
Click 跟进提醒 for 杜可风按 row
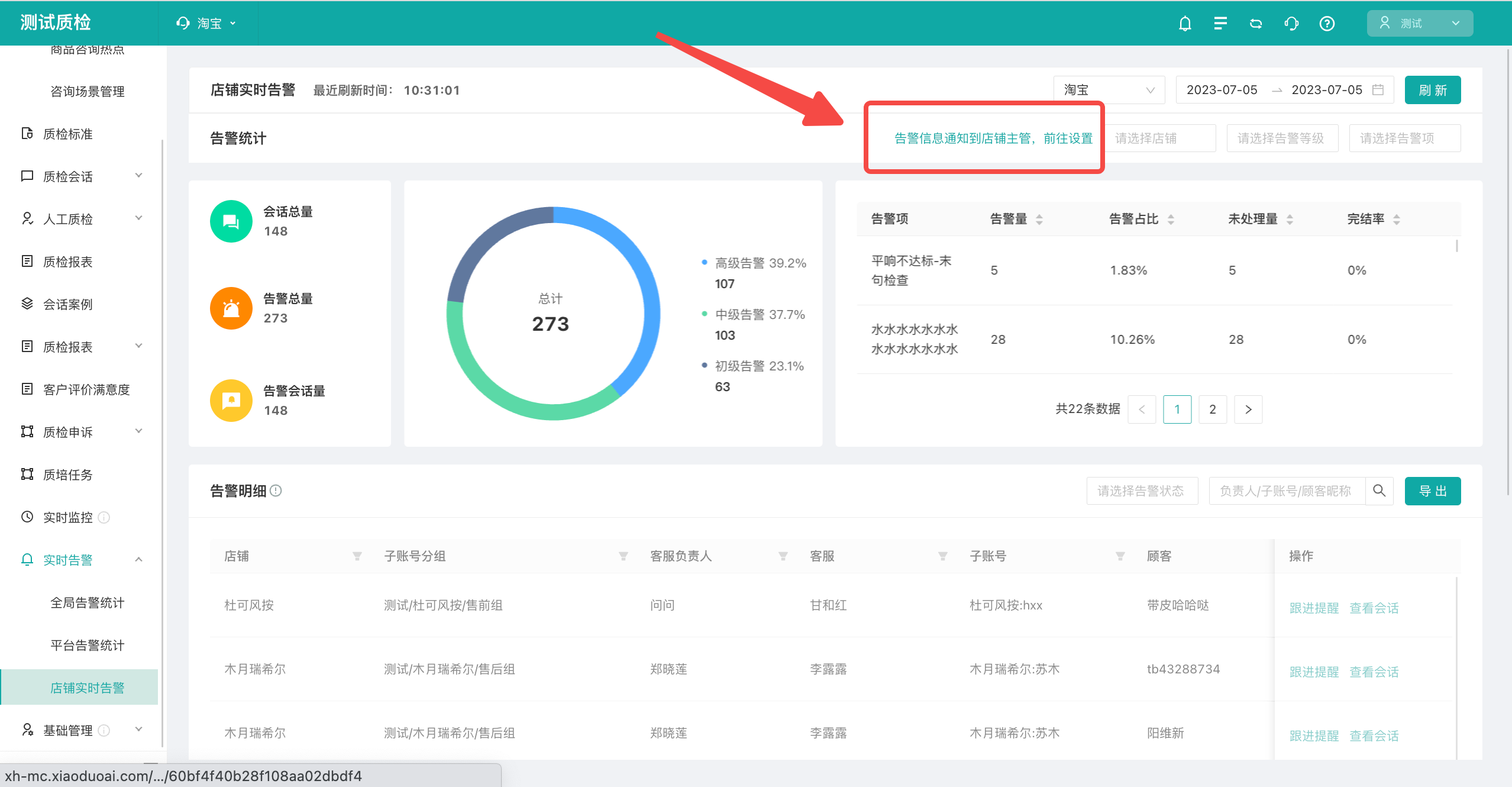[x=1314, y=608]
